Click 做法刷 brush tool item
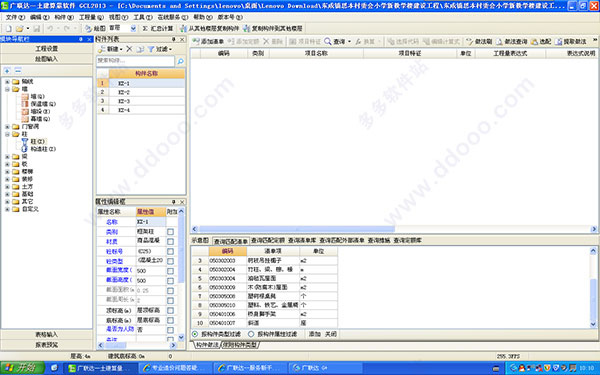Viewport: 600px width, 375px height. 479,41
